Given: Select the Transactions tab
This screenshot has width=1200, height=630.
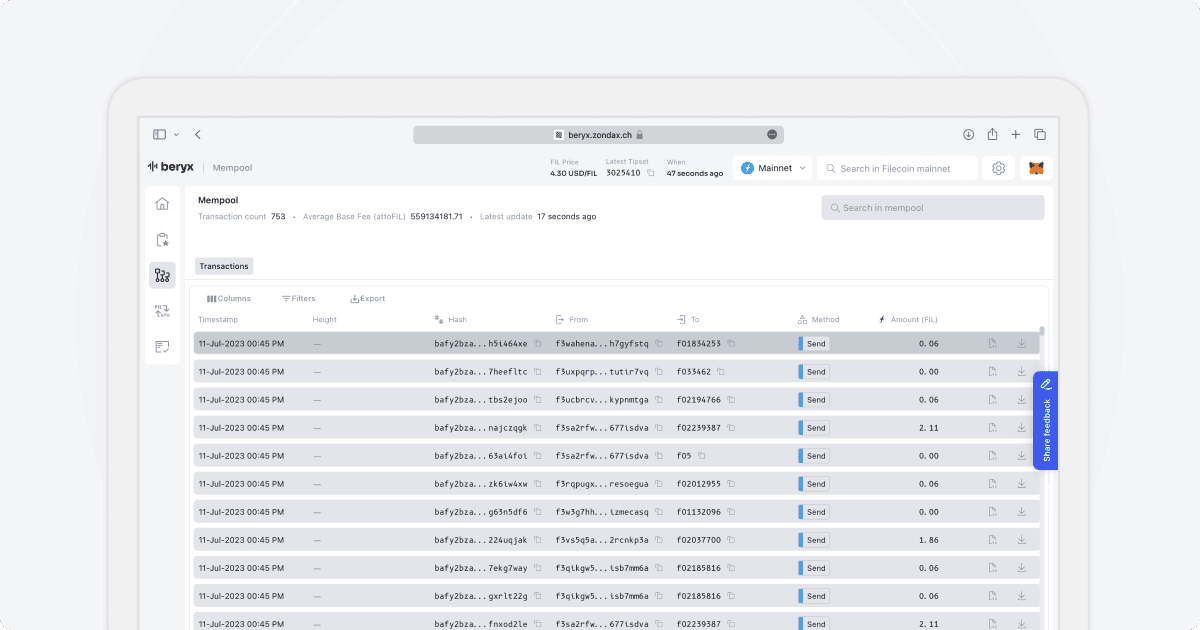Looking at the screenshot, I should coord(224,266).
